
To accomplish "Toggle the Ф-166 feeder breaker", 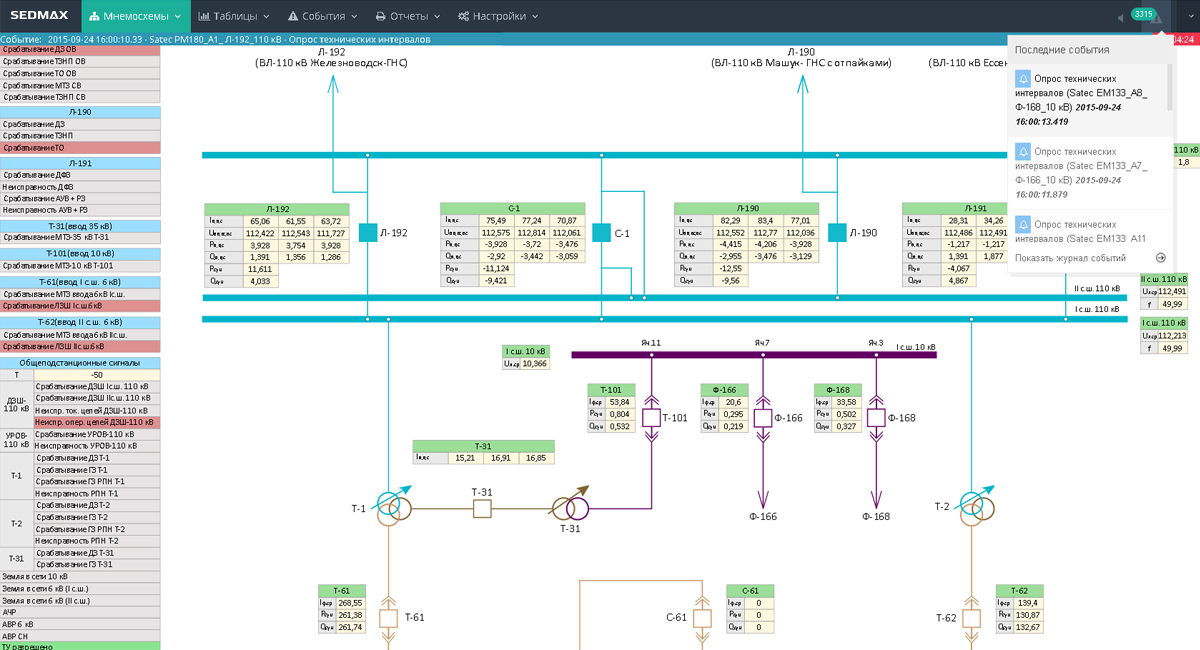I will coord(763,418).
